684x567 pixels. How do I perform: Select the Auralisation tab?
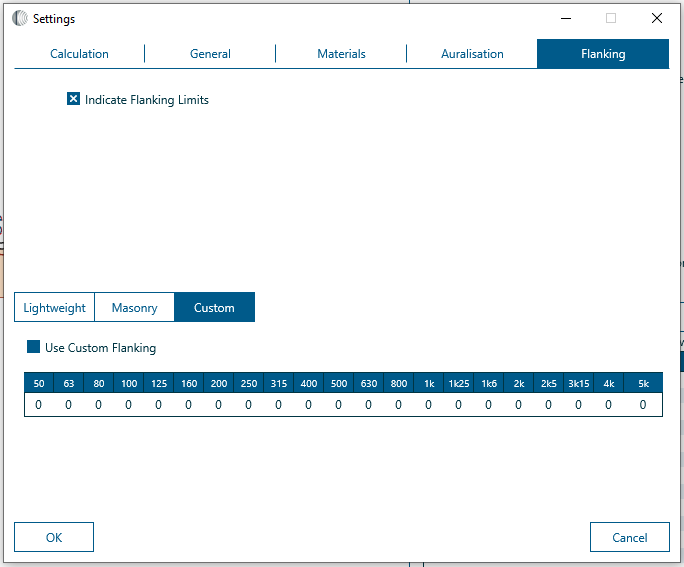point(472,54)
